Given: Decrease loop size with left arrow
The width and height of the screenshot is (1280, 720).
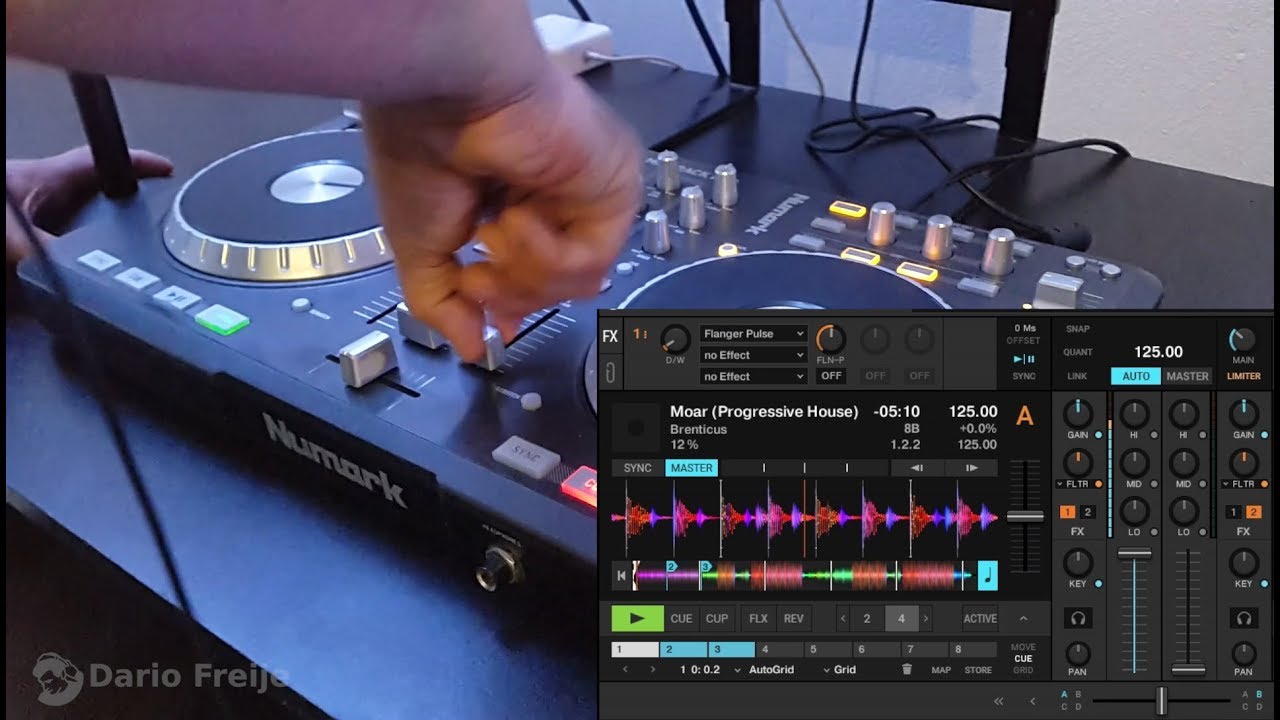Looking at the screenshot, I should pyautogui.click(x=843, y=619).
